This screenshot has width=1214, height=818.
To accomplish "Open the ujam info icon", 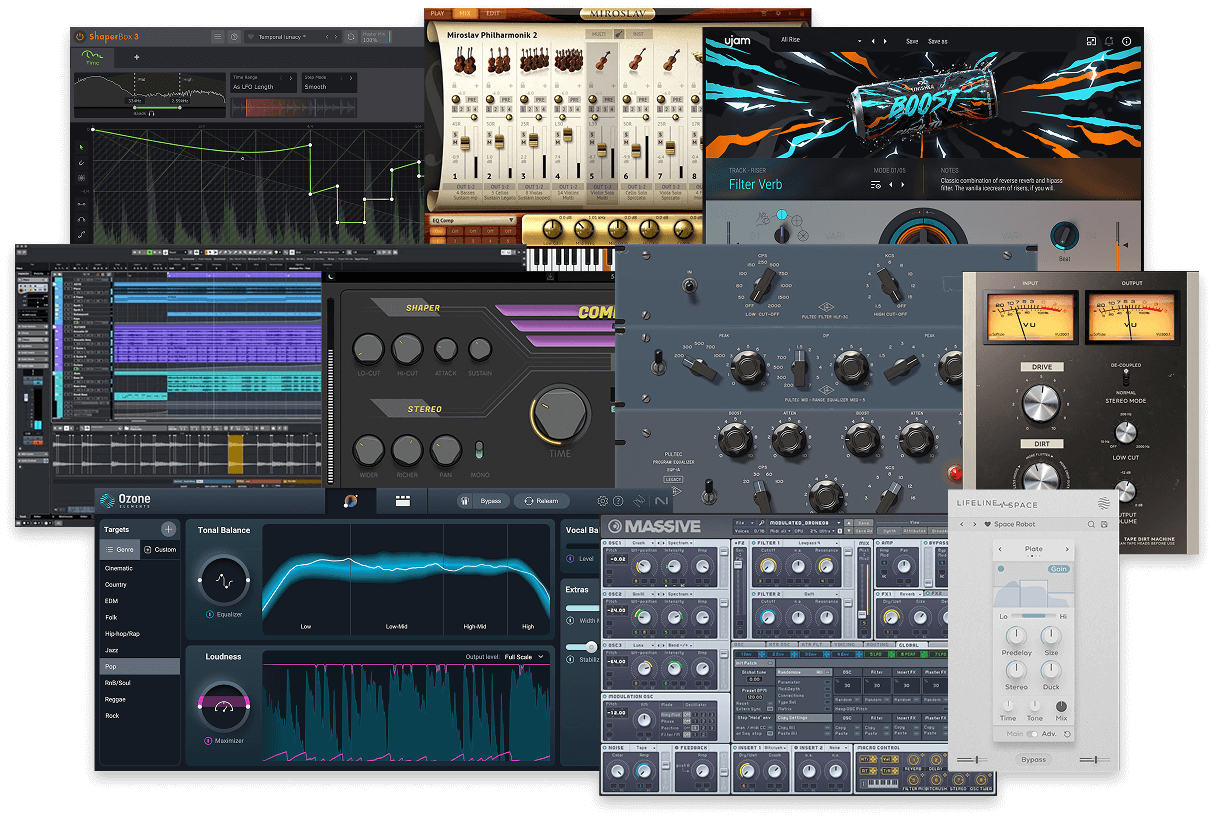I will pos(1127,41).
